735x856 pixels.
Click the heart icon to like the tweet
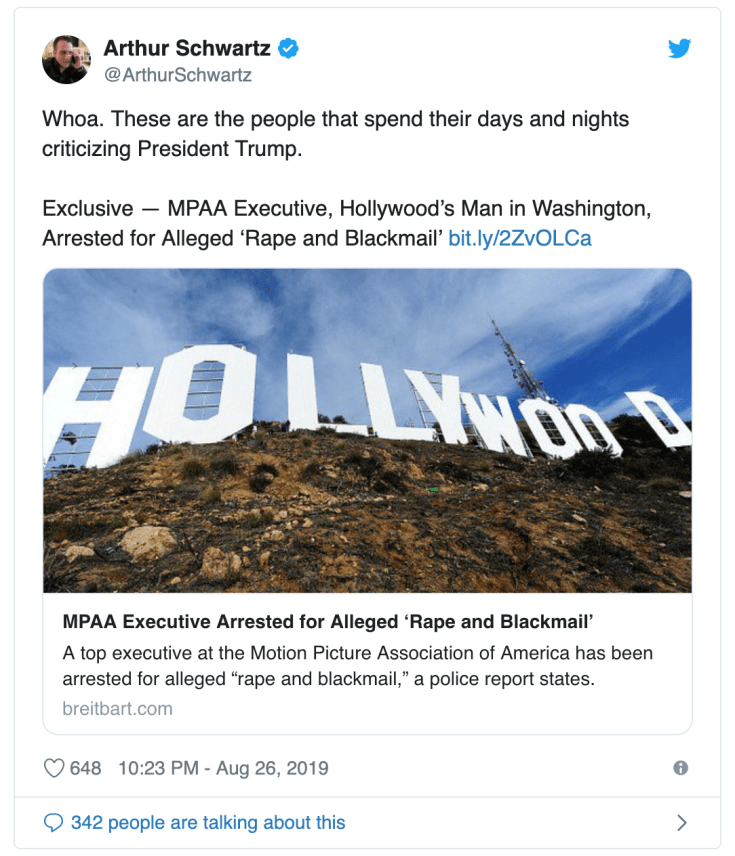point(54,767)
